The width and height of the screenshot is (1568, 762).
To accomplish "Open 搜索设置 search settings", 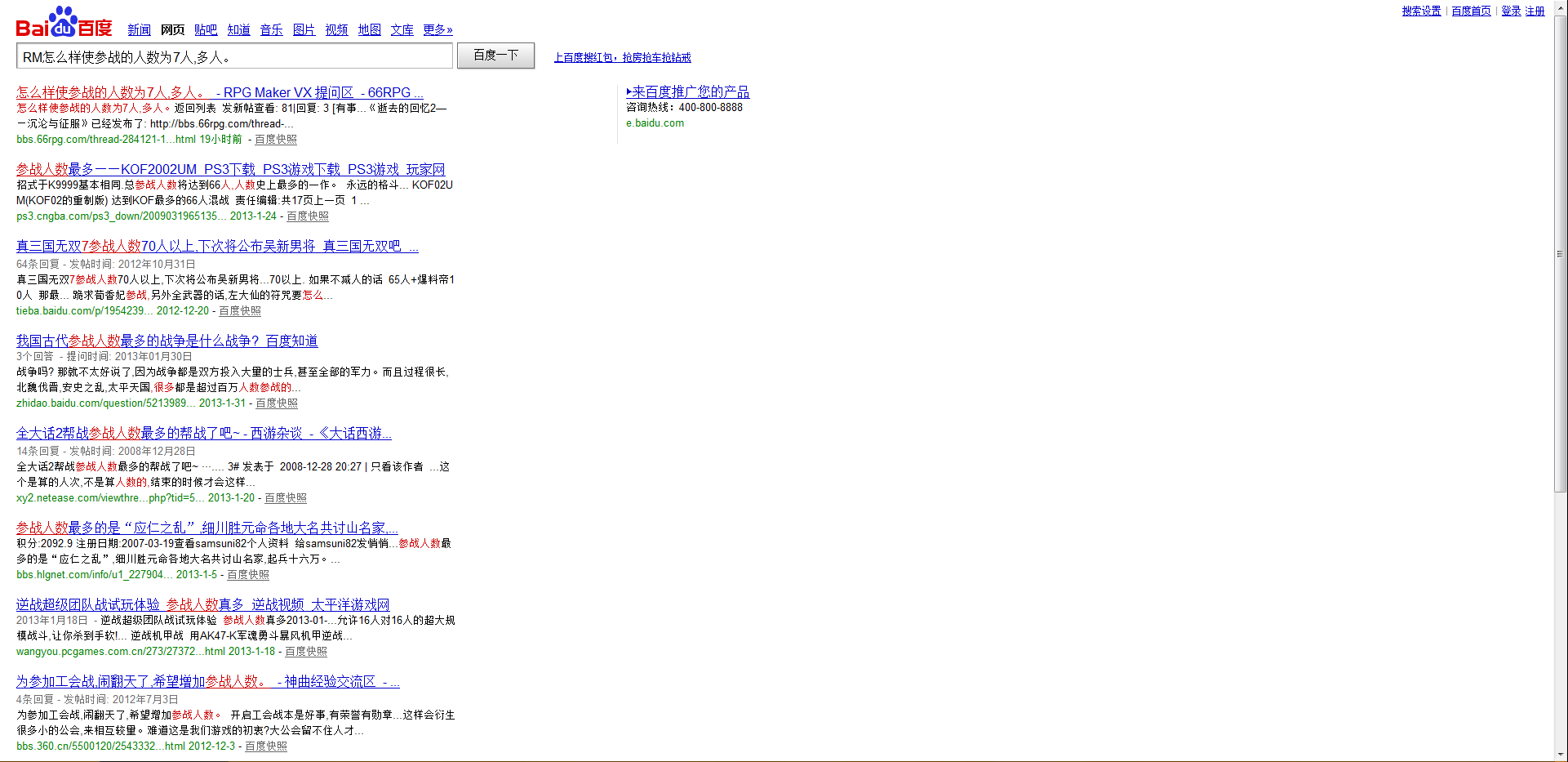I will (x=1421, y=11).
